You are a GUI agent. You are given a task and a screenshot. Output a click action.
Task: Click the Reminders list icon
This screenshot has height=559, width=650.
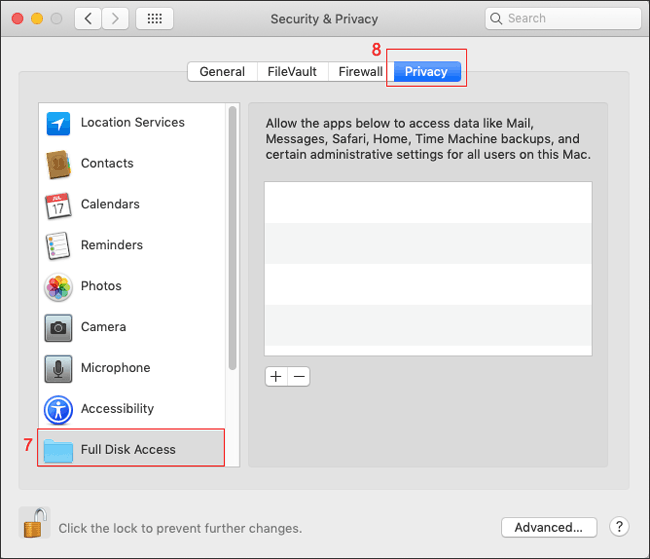pos(58,245)
